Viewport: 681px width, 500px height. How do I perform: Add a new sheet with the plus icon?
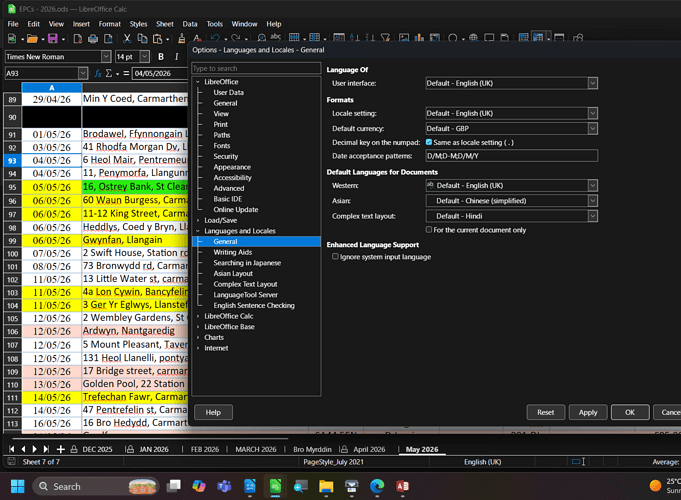[x=61, y=449]
